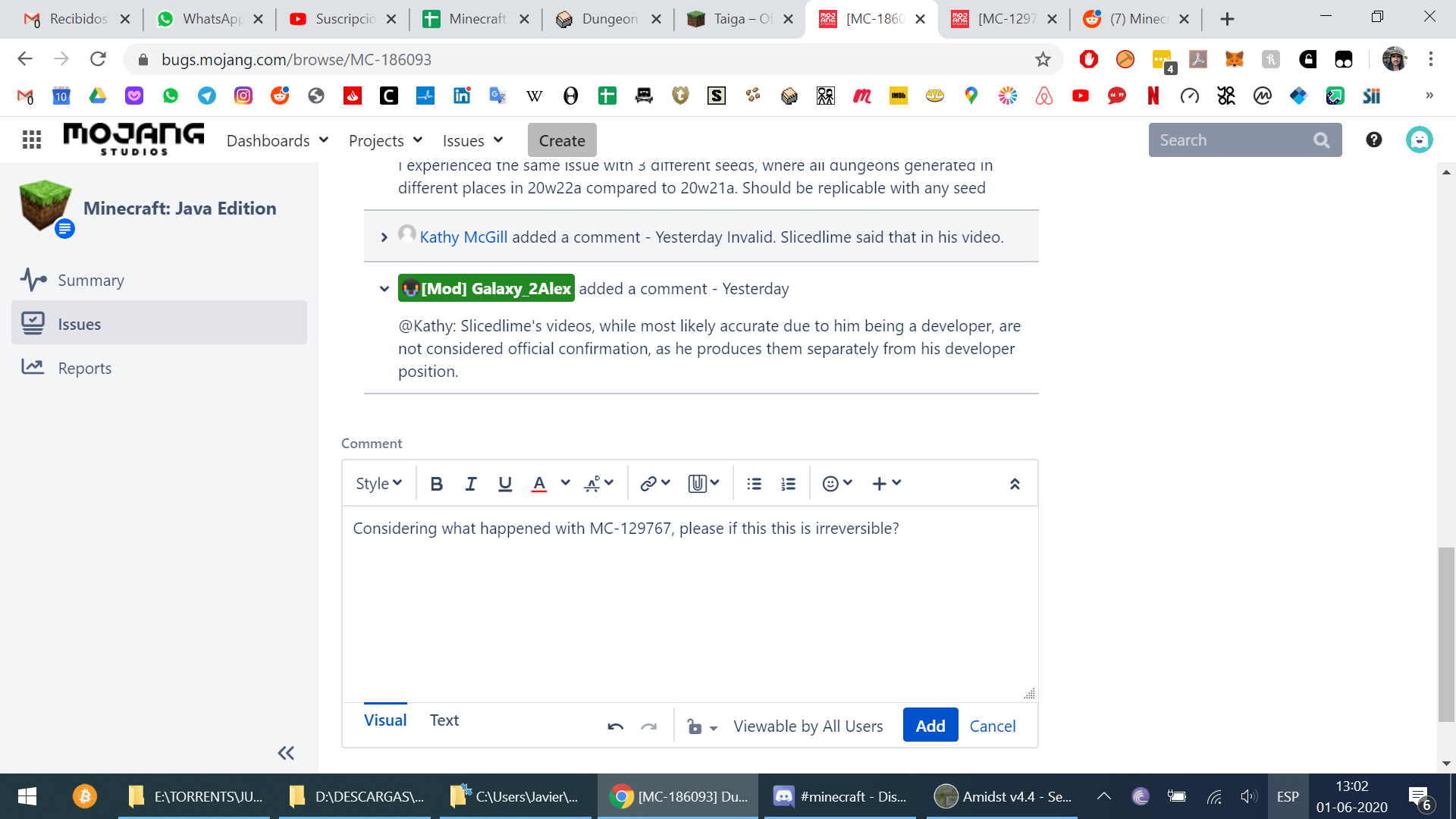Open the text color picker arrow

[x=565, y=483]
